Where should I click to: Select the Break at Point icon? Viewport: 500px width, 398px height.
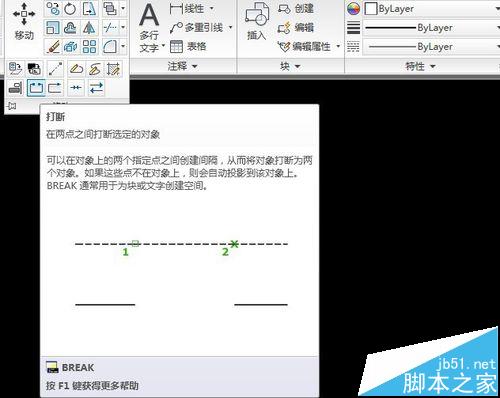pyautogui.click(x=55, y=88)
